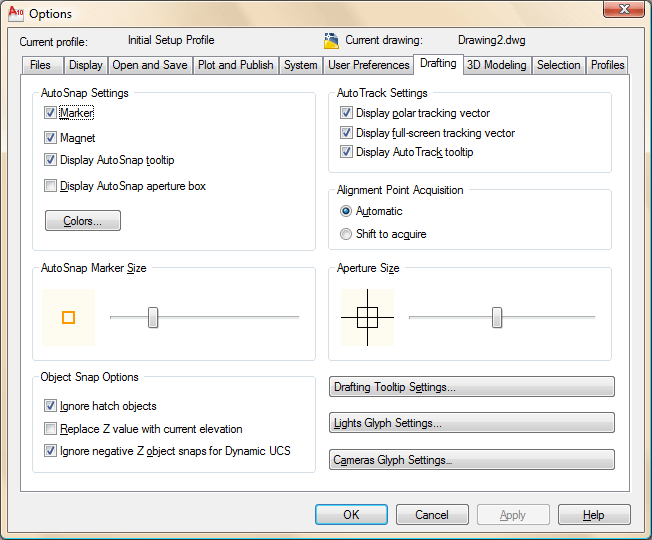
Task: Enable Replace Z value with current elevation
Action: (50, 429)
